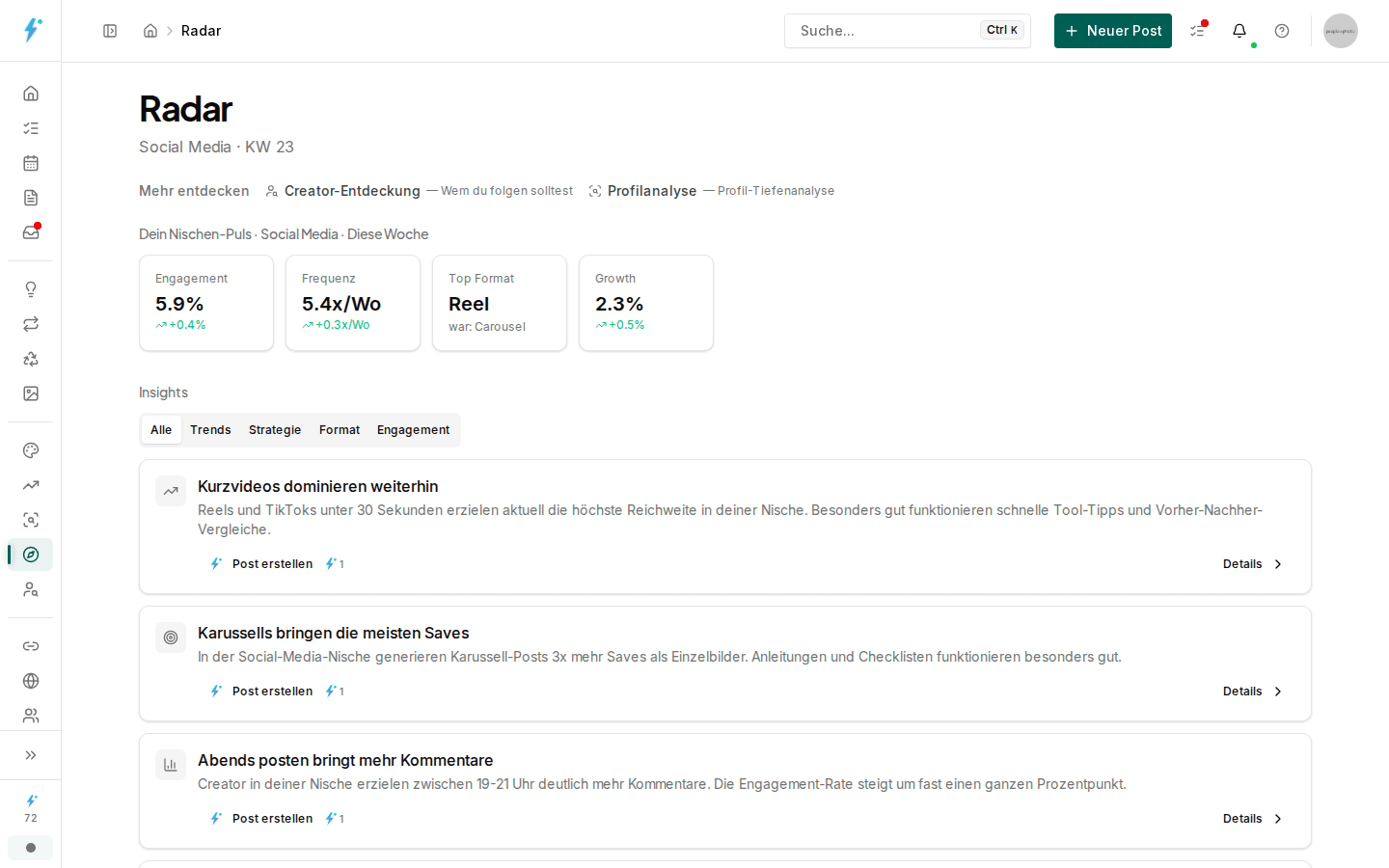Image resolution: width=1389 pixels, height=868 pixels.
Task: Click the lightning credits icon showing 72
Action: [x=31, y=808]
